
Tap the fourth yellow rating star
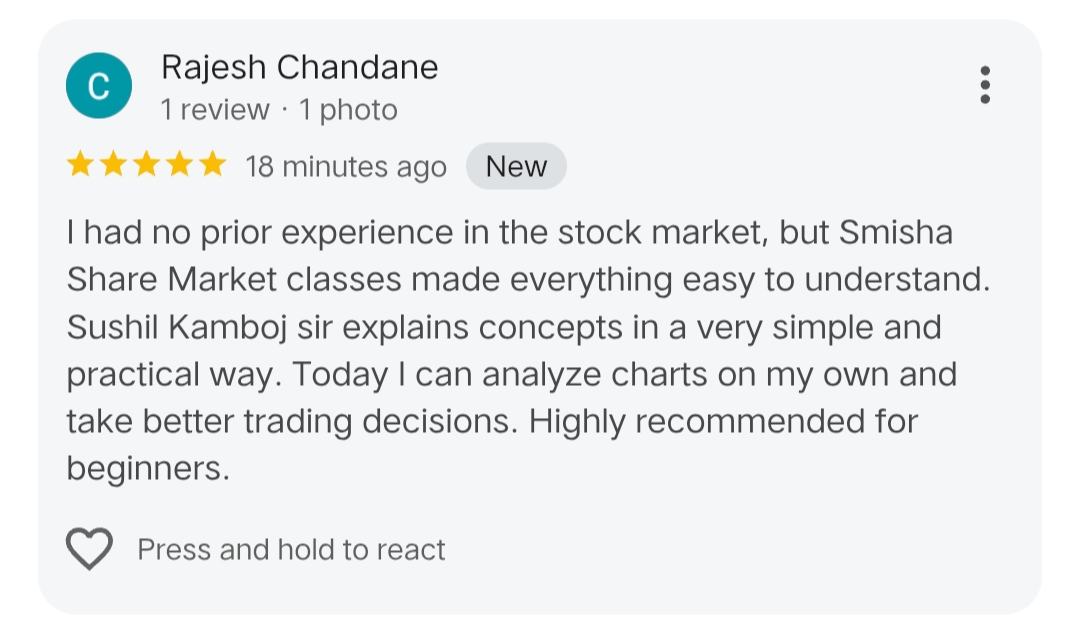(180, 165)
